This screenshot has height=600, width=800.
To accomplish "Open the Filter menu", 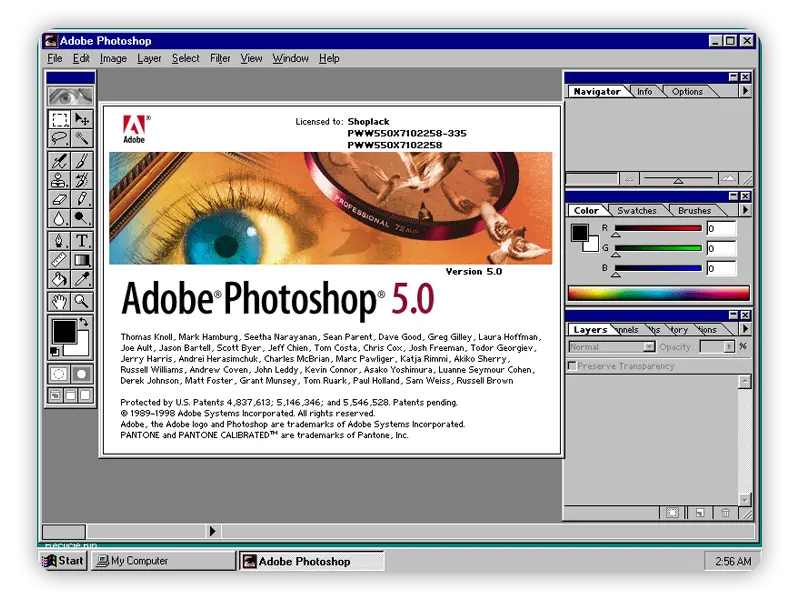I will (220, 58).
